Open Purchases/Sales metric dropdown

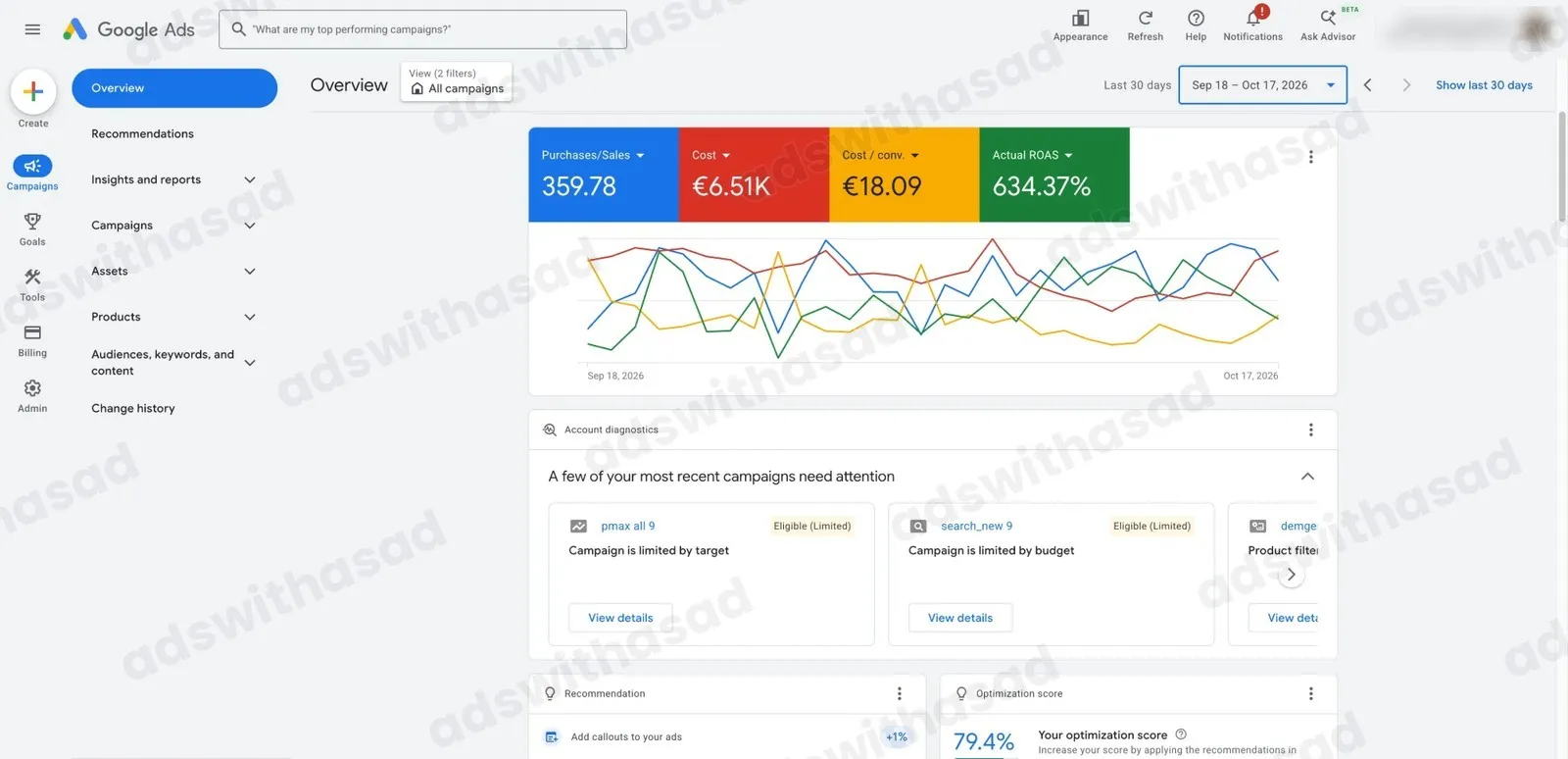pyautogui.click(x=593, y=155)
